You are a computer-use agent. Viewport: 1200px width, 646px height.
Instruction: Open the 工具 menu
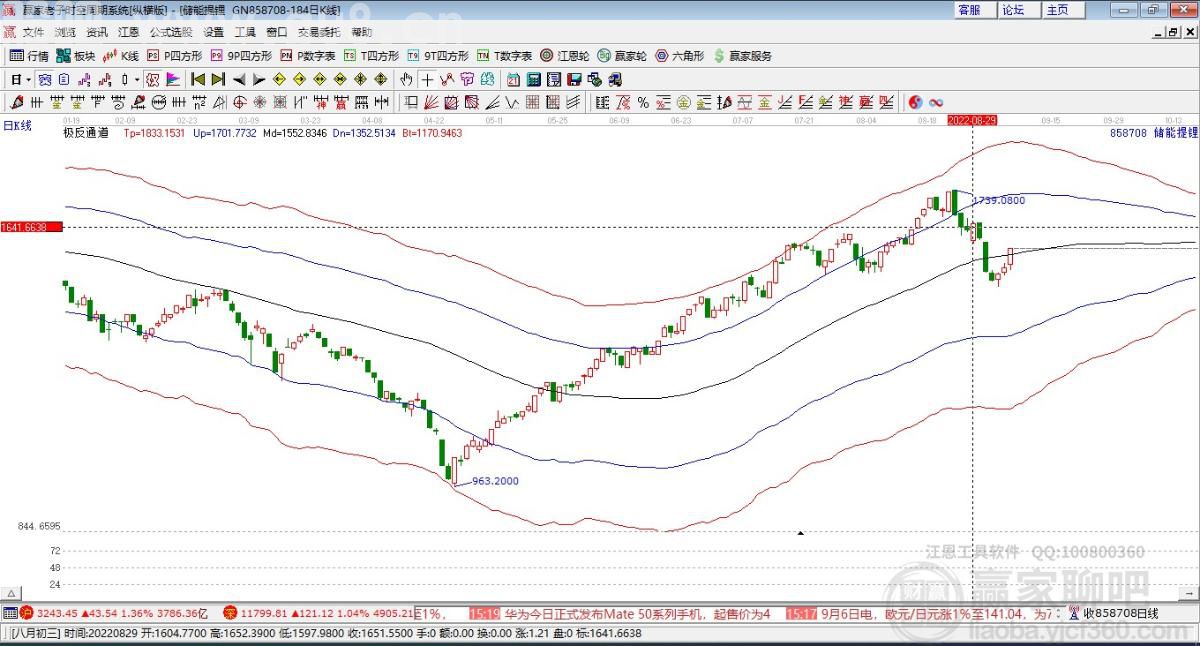245,32
